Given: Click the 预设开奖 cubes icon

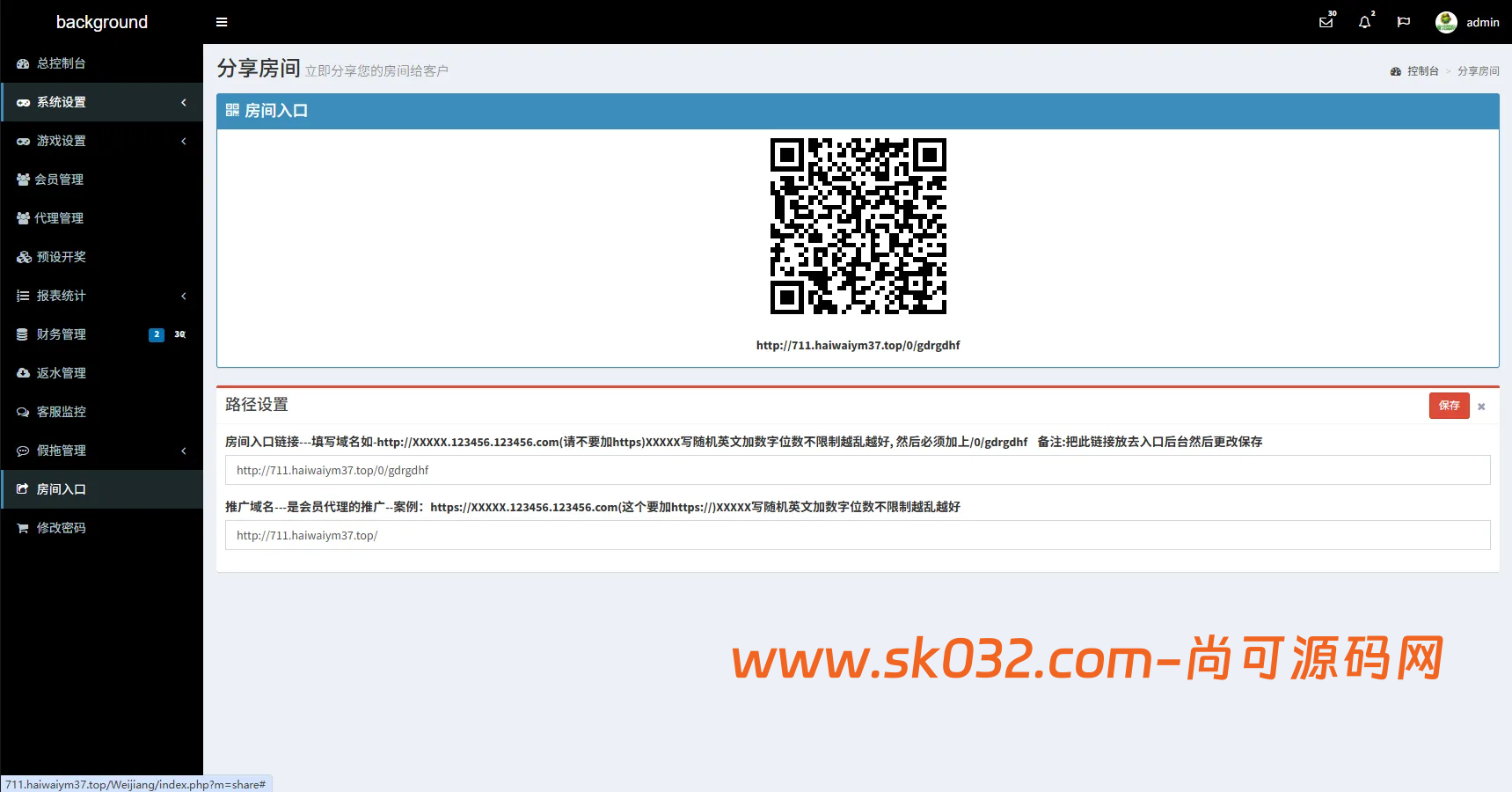Looking at the screenshot, I should coord(24,257).
